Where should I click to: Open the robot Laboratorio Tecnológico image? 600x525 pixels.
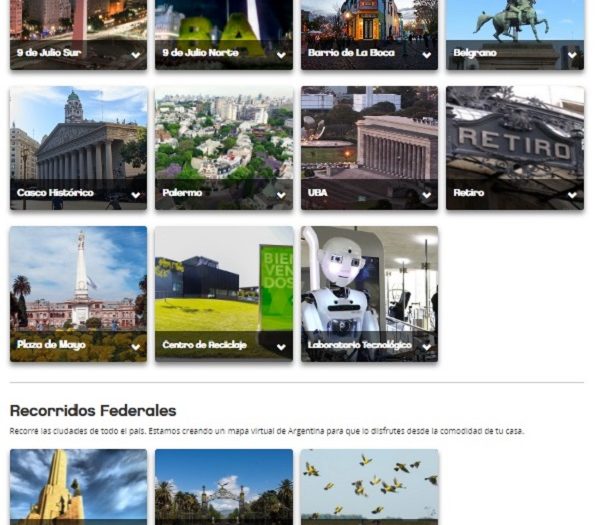coord(369,279)
